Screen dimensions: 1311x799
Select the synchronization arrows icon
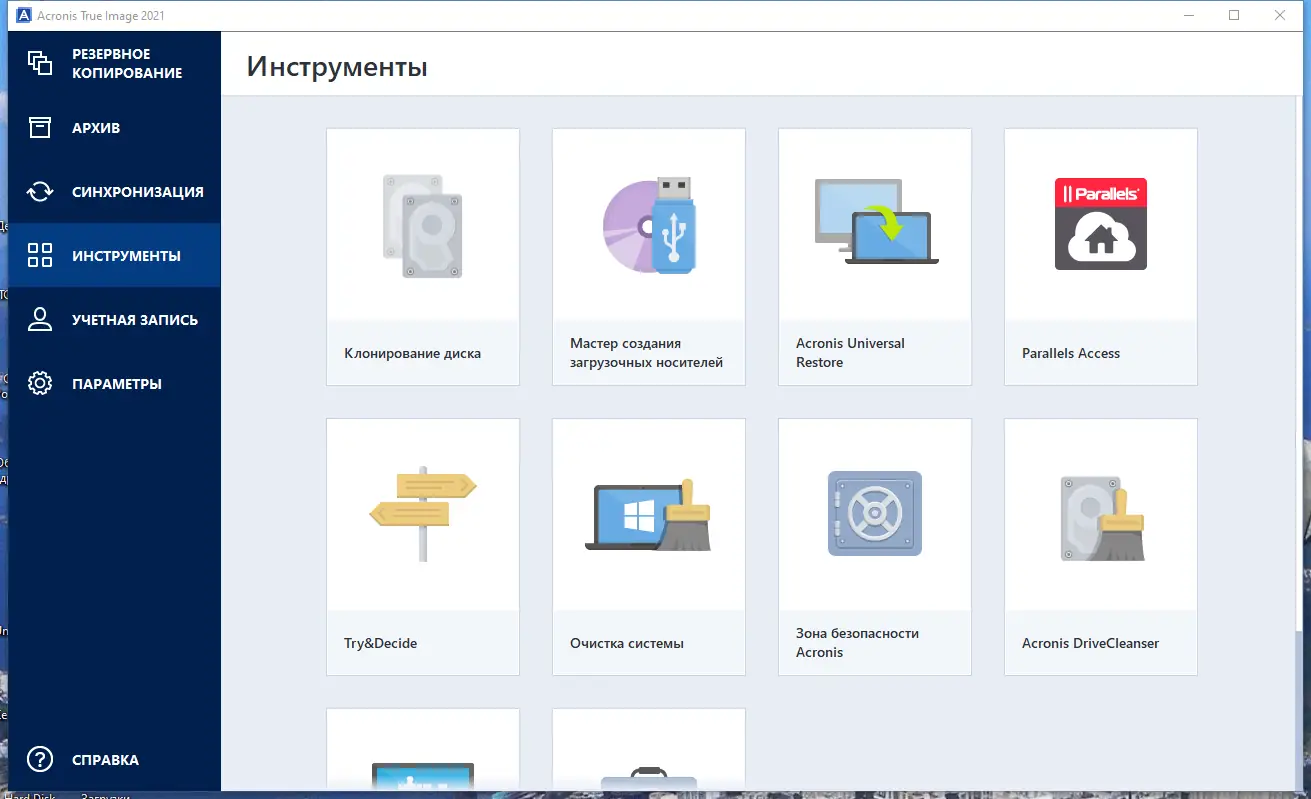[40, 191]
